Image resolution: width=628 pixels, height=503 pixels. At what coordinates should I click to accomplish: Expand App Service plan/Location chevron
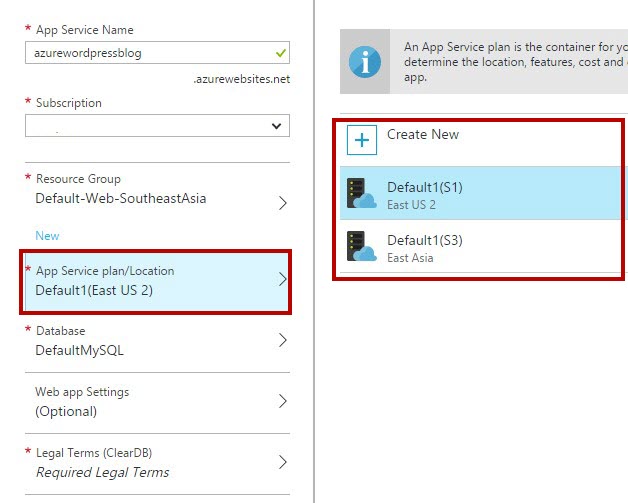pyautogui.click(x=283, y=279)
